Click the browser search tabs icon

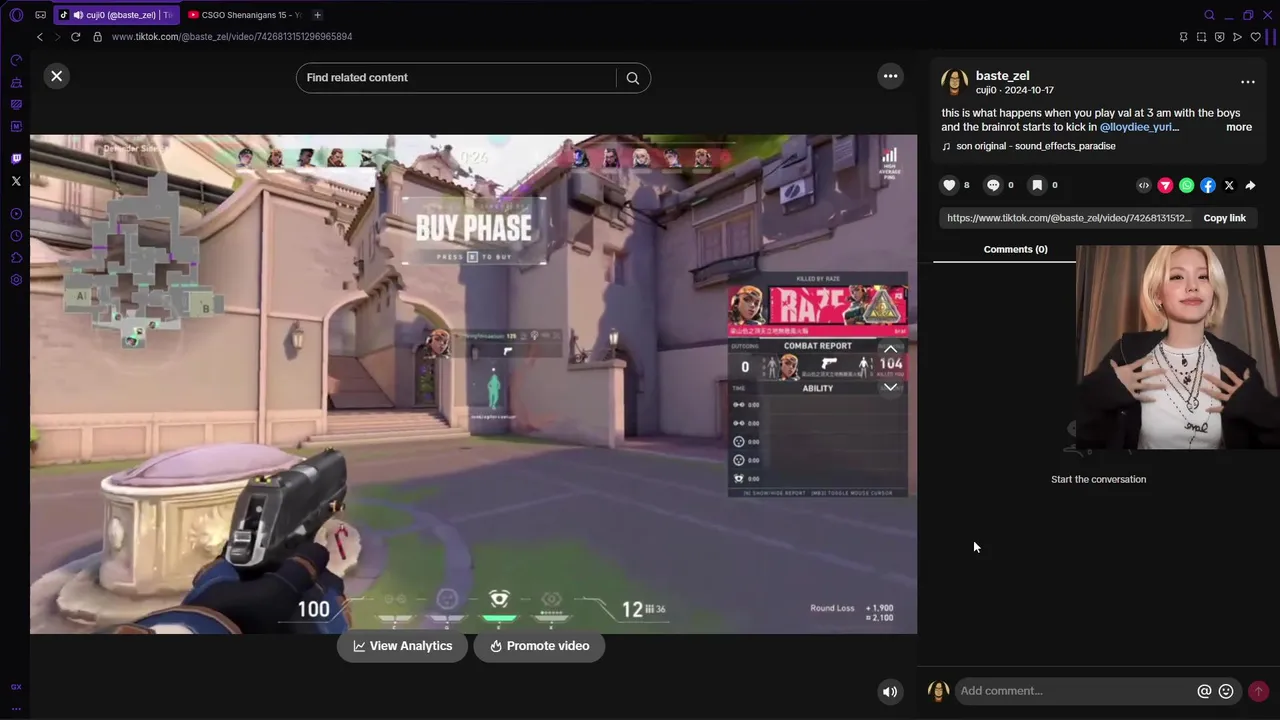[x=1209, y=15]
